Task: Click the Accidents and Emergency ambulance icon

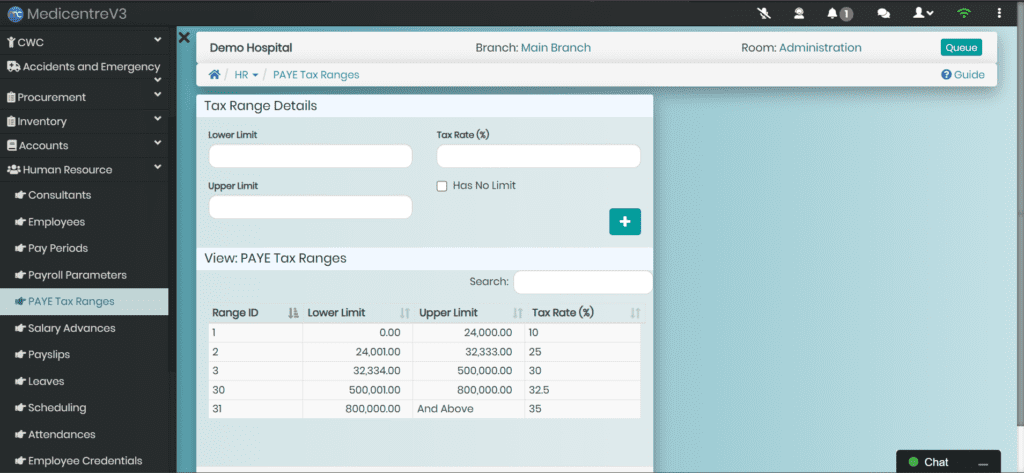Action: click(13, 66)
